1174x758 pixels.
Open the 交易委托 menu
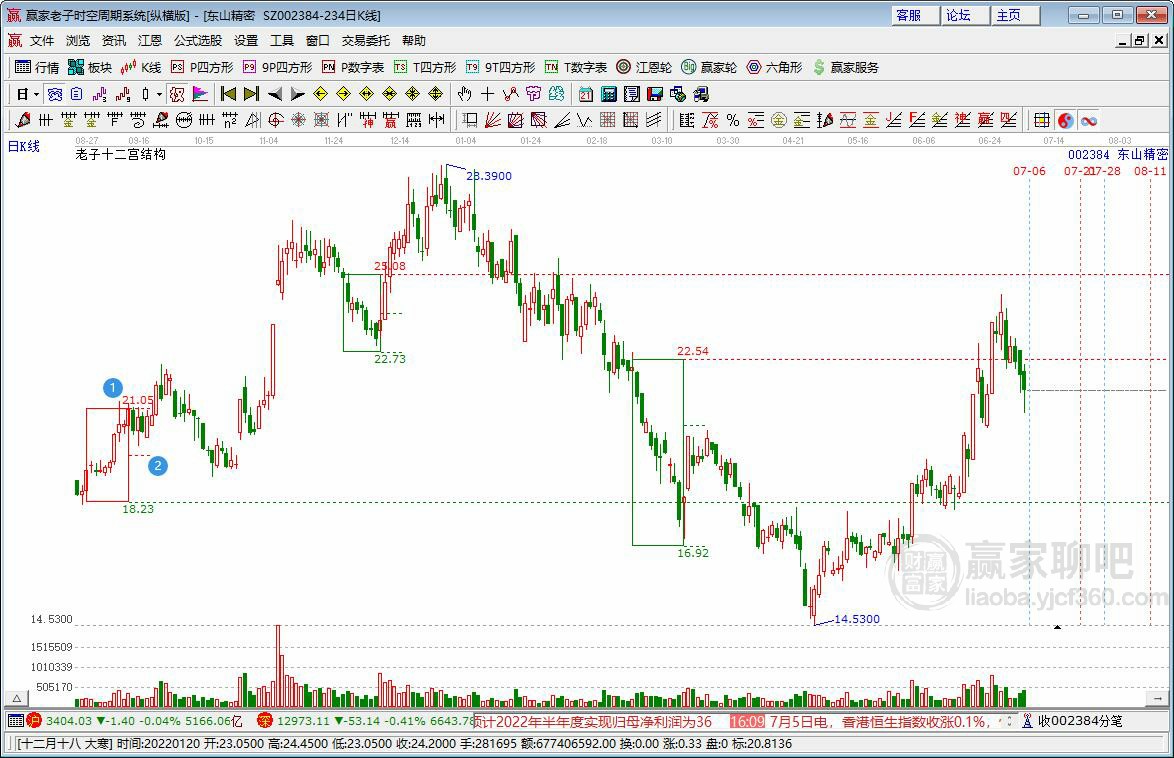365,40
